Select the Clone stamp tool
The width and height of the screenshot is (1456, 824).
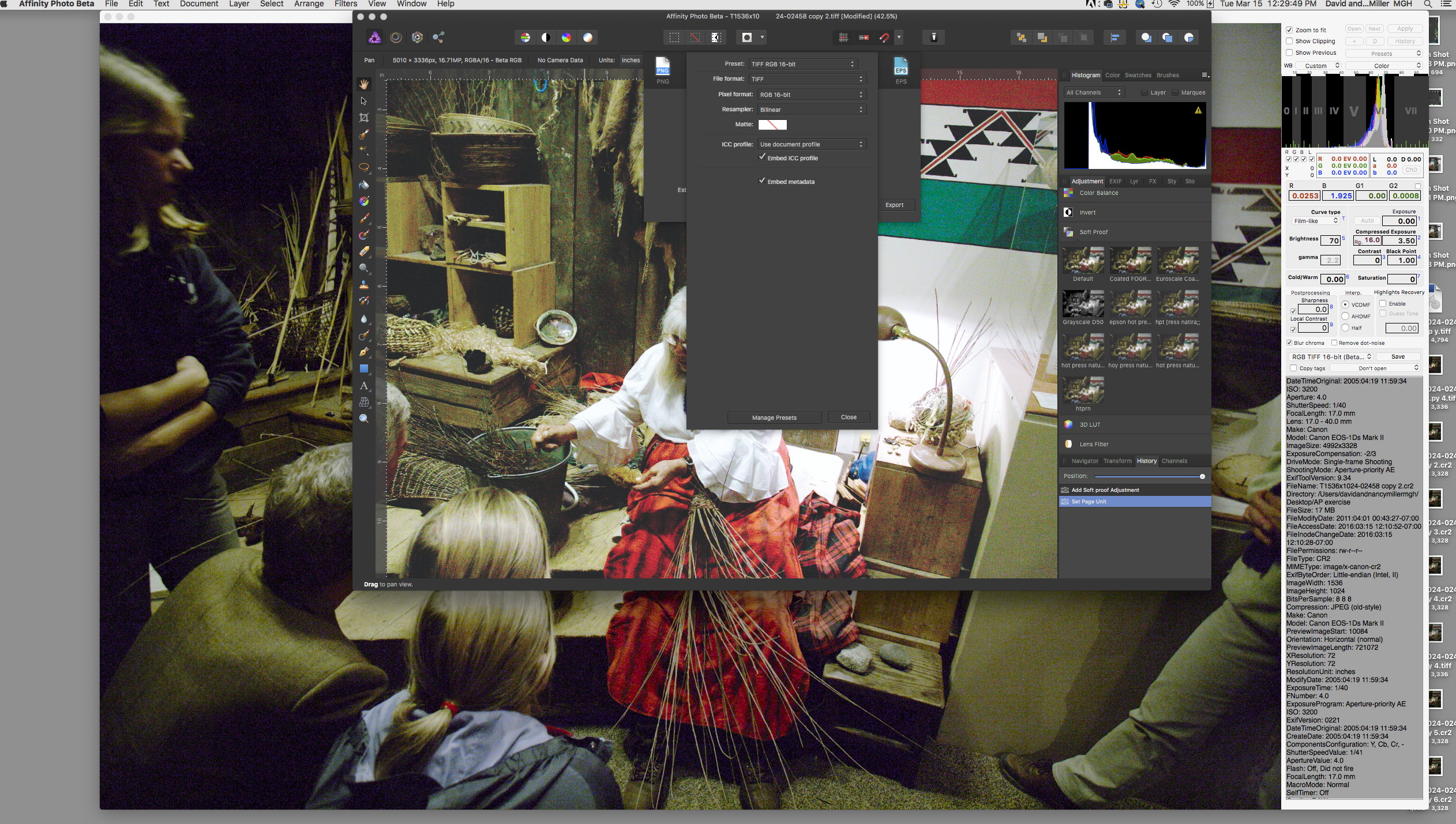(x=364, y=284)
